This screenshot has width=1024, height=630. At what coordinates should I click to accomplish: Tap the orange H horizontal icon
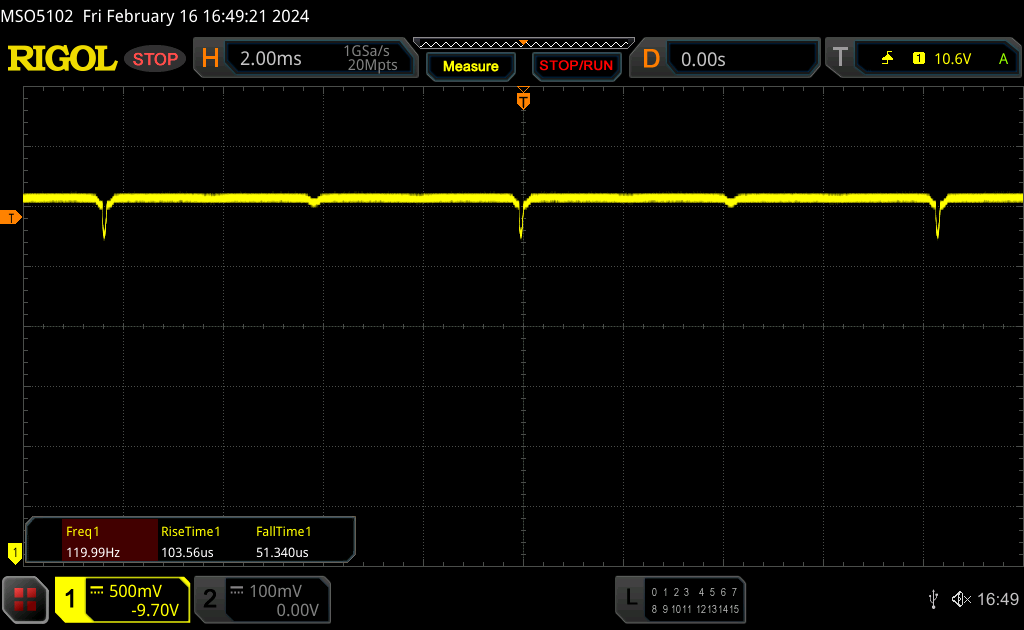click(210, 59)
